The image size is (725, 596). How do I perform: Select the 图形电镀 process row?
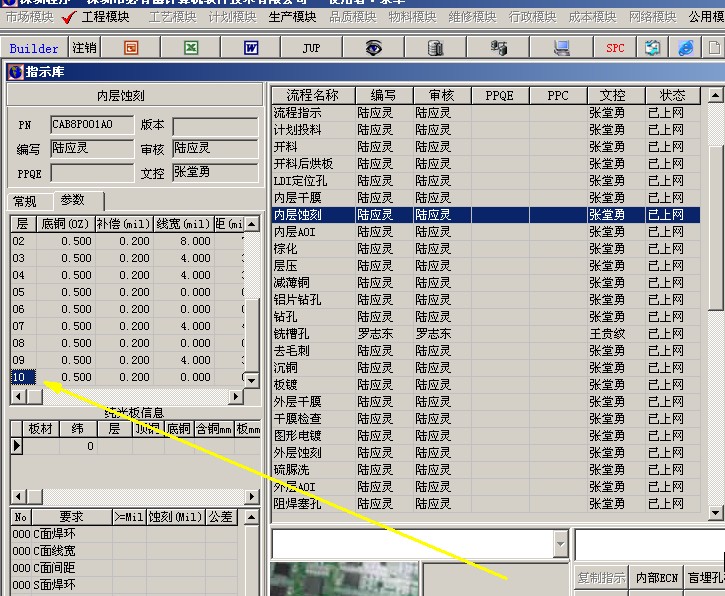pyautogui.click(x=486, y=436)
